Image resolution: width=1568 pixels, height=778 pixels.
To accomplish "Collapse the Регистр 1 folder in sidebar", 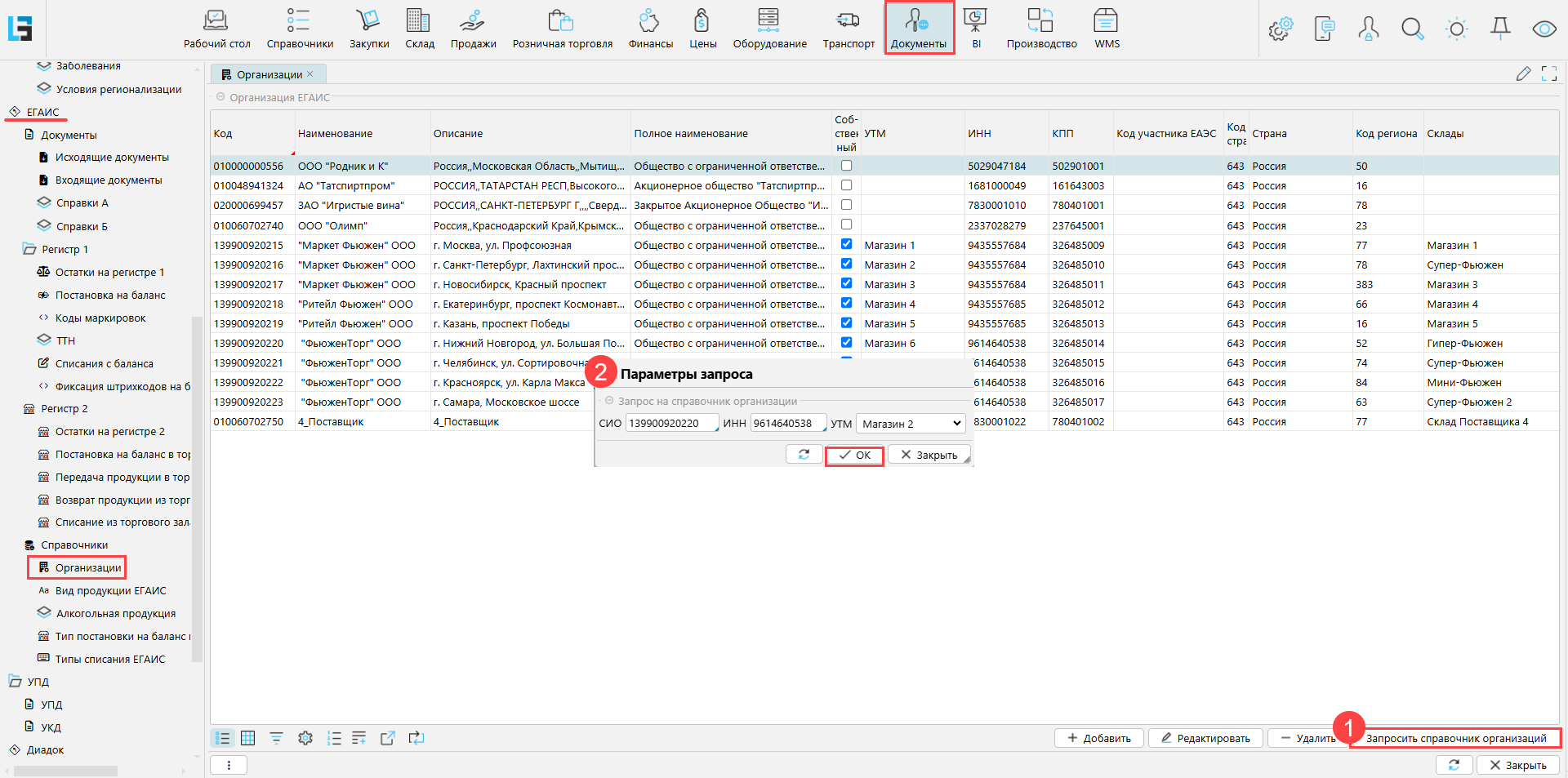I will (30, 249).
